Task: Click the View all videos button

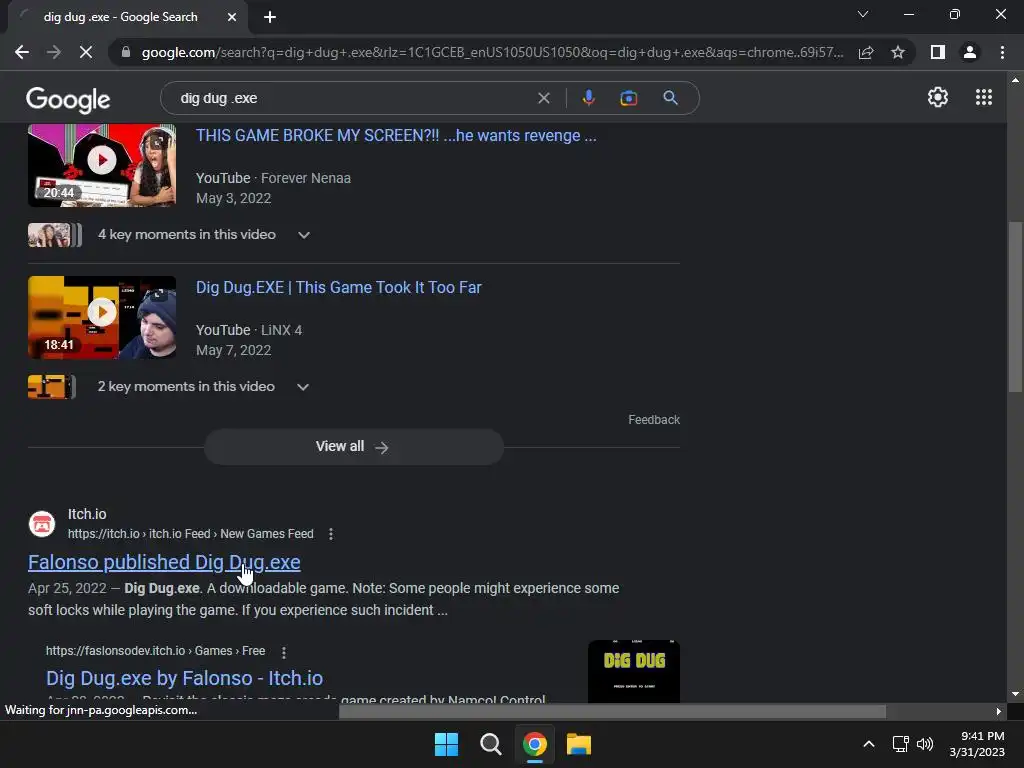Action: point(353,447)
